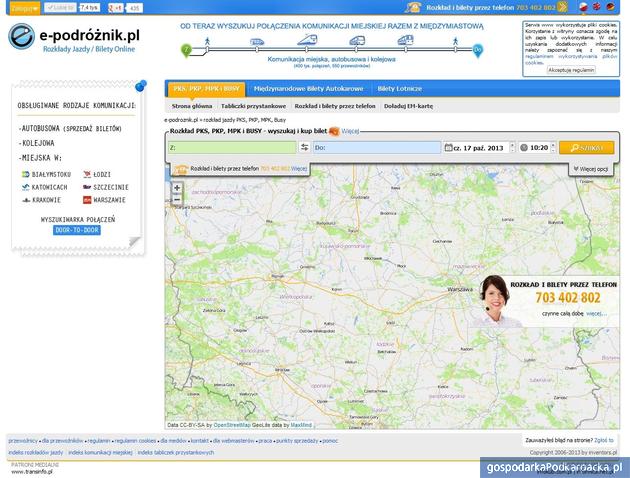This screenshot has width=630, height=478.
Task: Click Więcej link next to ticket icon
Action: click(x=350, y=131)
